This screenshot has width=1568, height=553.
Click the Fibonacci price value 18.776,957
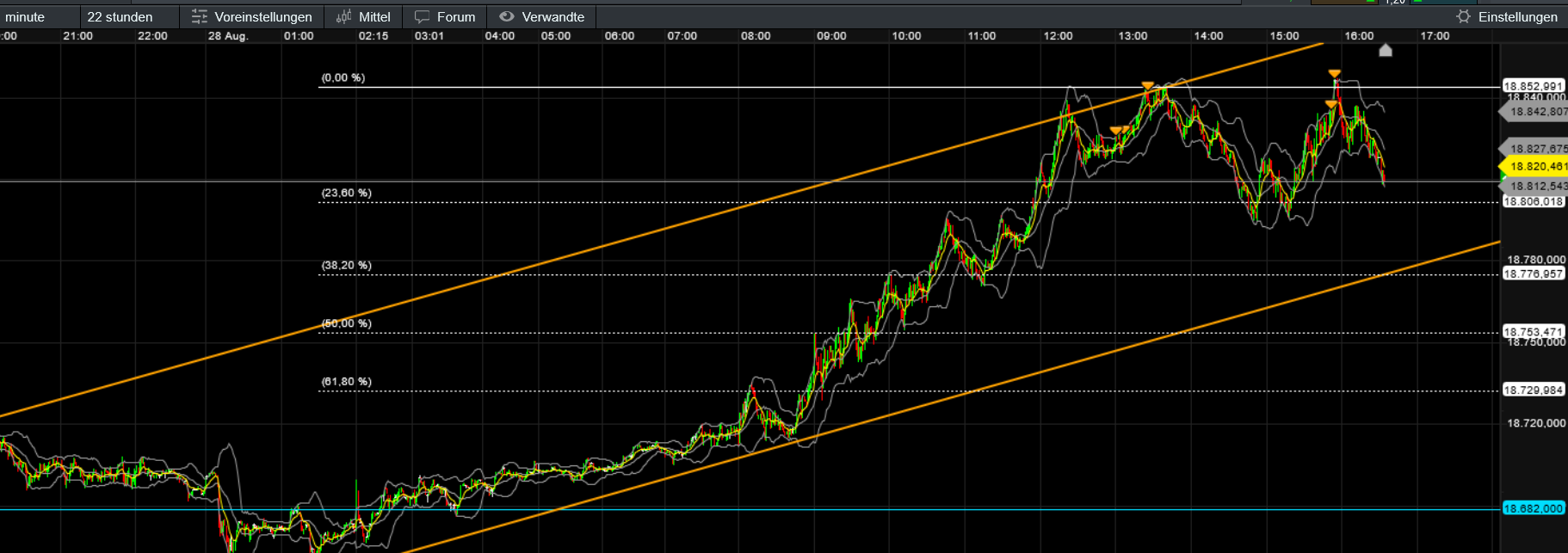coord(1534,273)
